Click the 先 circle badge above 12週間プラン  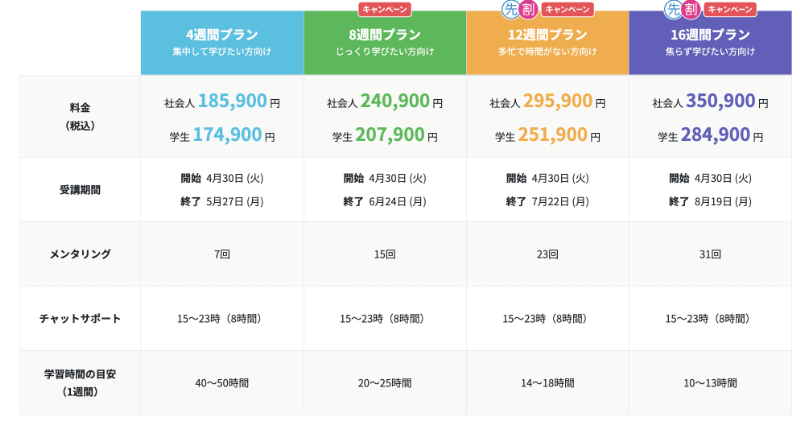pyautogui.click(x=510, y=9)
